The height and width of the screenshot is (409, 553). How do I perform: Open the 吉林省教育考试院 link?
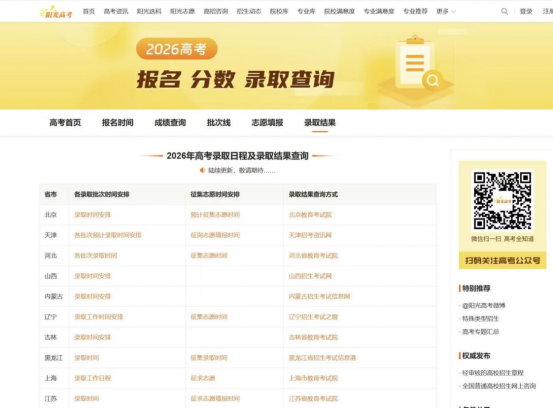pos(313,337)
